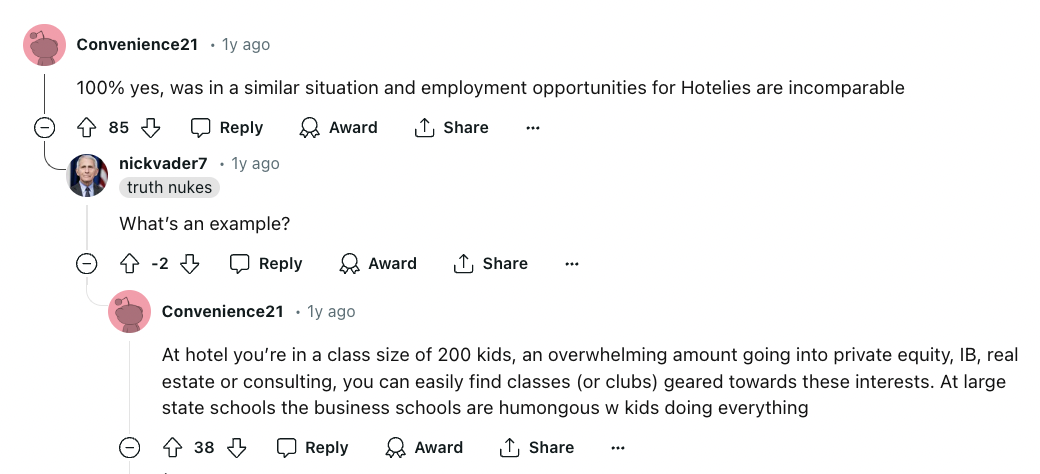Click the "truth nukes" user flair

[x=169, y=188]
